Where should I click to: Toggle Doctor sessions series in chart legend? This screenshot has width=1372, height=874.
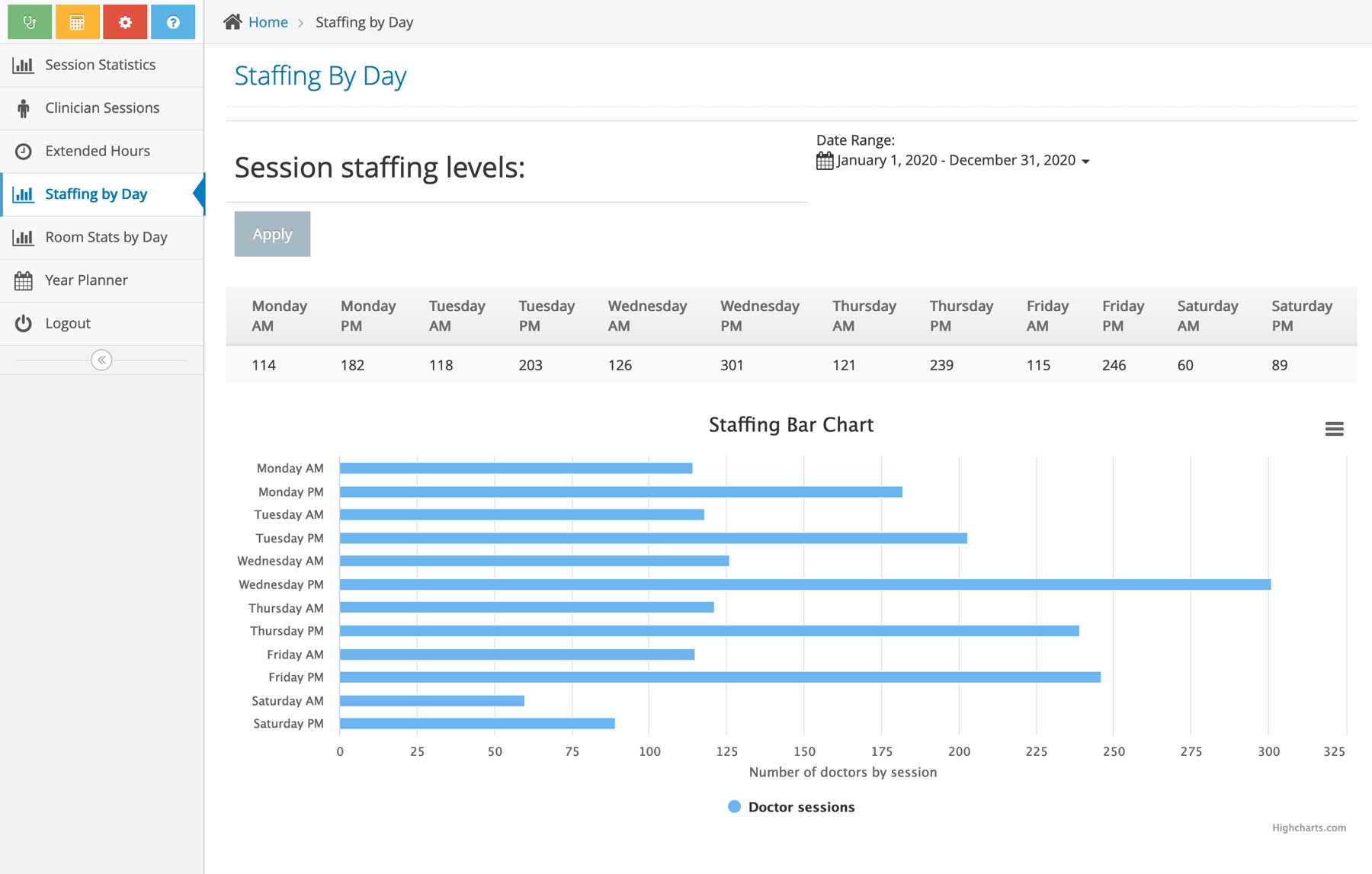(x=792, y=807)
